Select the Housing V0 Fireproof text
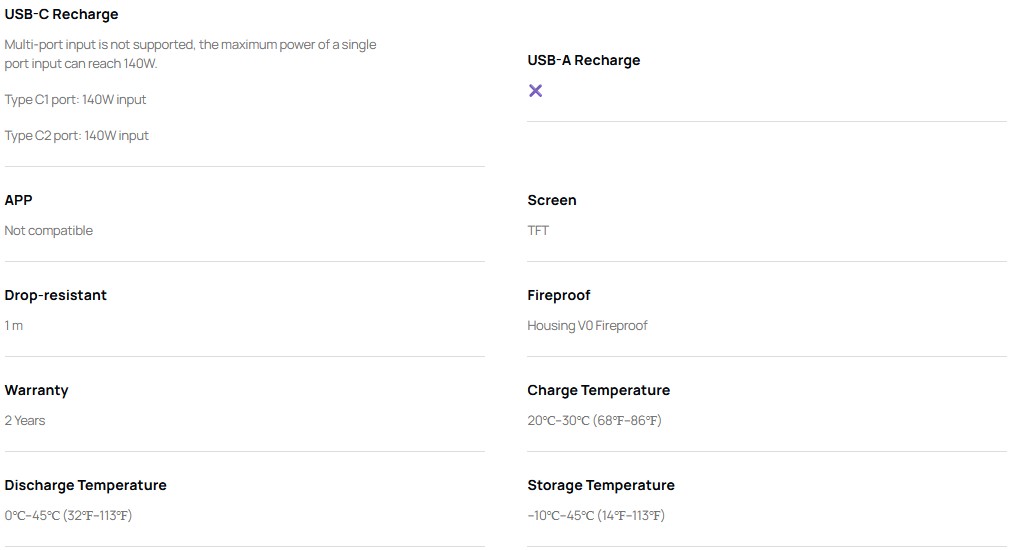Image resolution: width=1012 pixels, height=550 pixels. tap(587, 325)
